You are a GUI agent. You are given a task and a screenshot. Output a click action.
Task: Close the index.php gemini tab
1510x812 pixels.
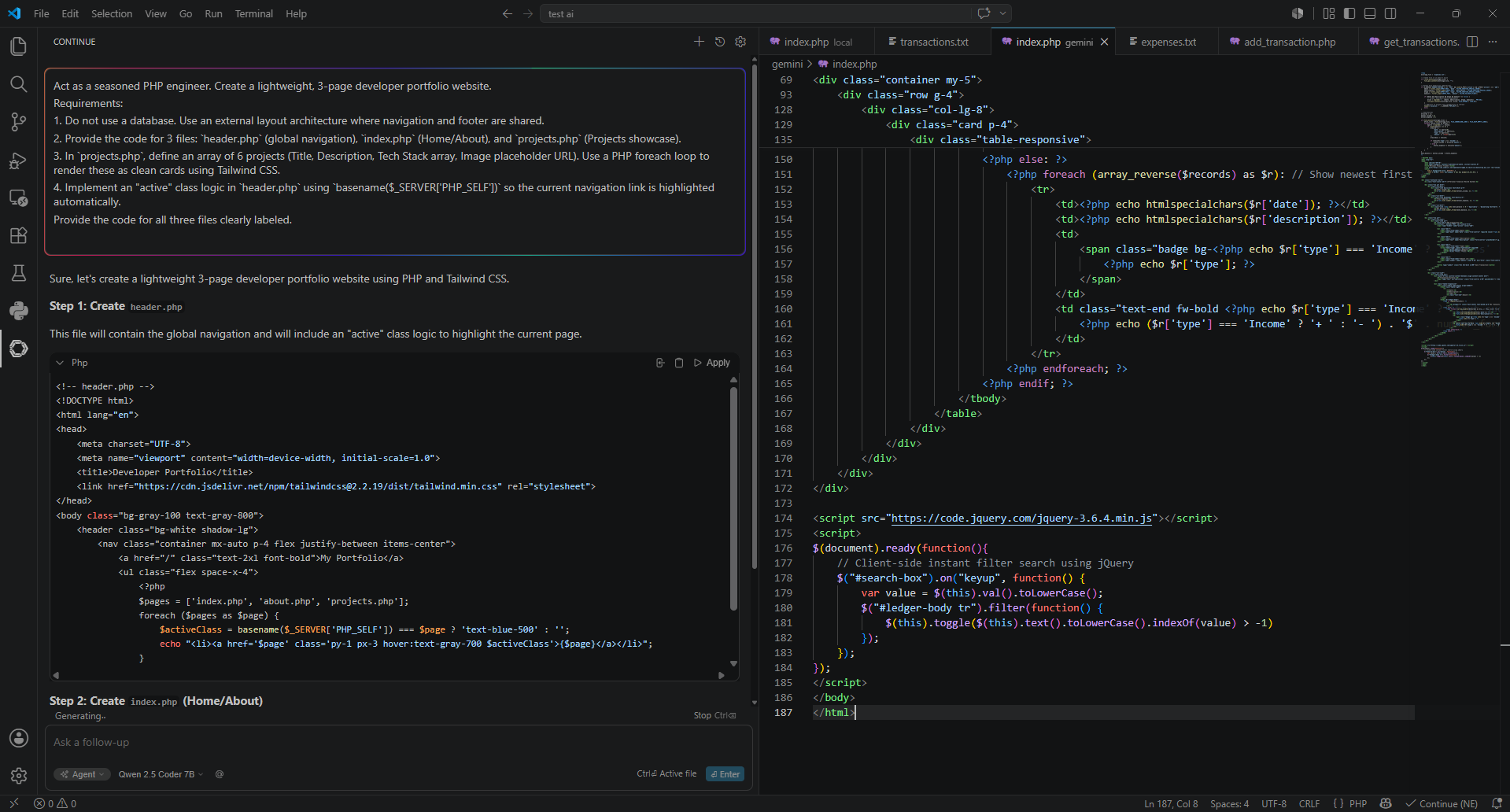[x=1104, y=42]
